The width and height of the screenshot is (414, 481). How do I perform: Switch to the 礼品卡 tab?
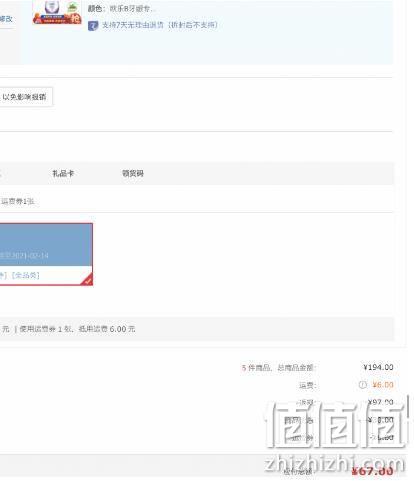click(63, 173)
